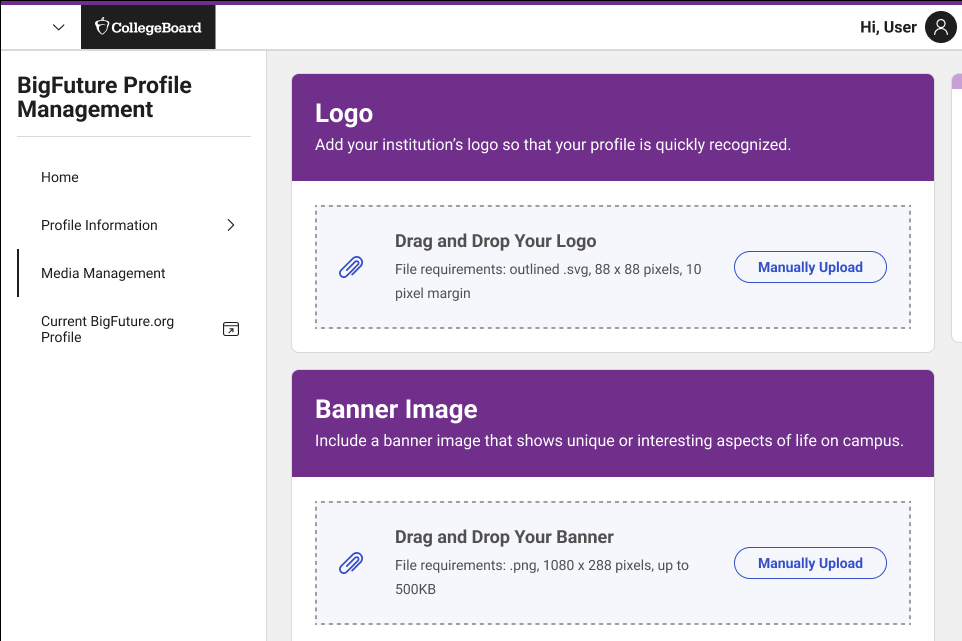Select Media Management in sidebar
Viewport: 962px width, 641px height.
pos(103,273)
